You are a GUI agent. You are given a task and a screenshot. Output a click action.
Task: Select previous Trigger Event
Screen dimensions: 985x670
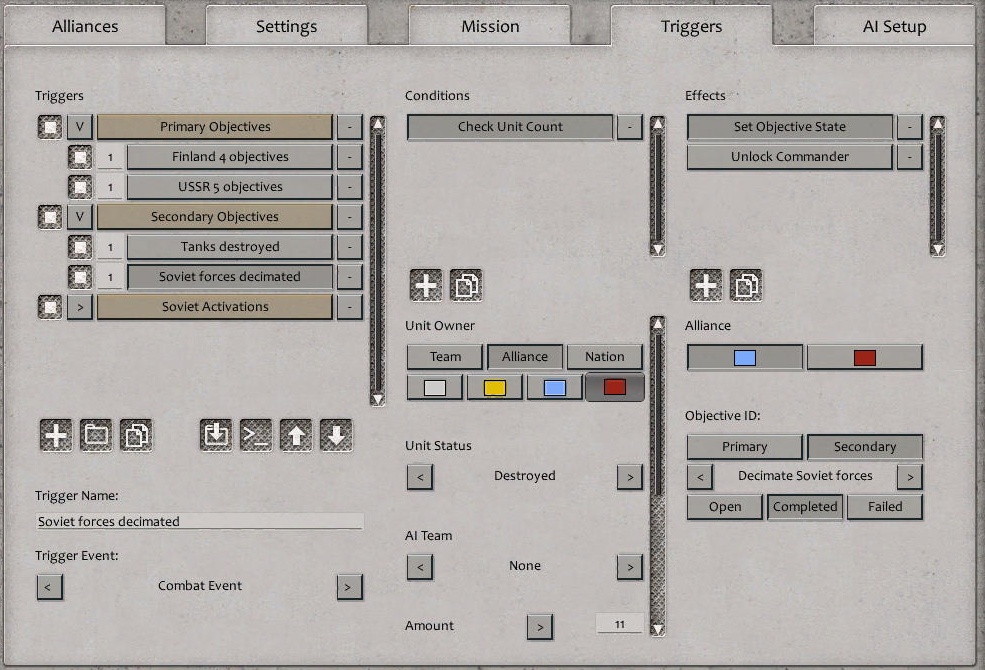click(x=50, y=587)
